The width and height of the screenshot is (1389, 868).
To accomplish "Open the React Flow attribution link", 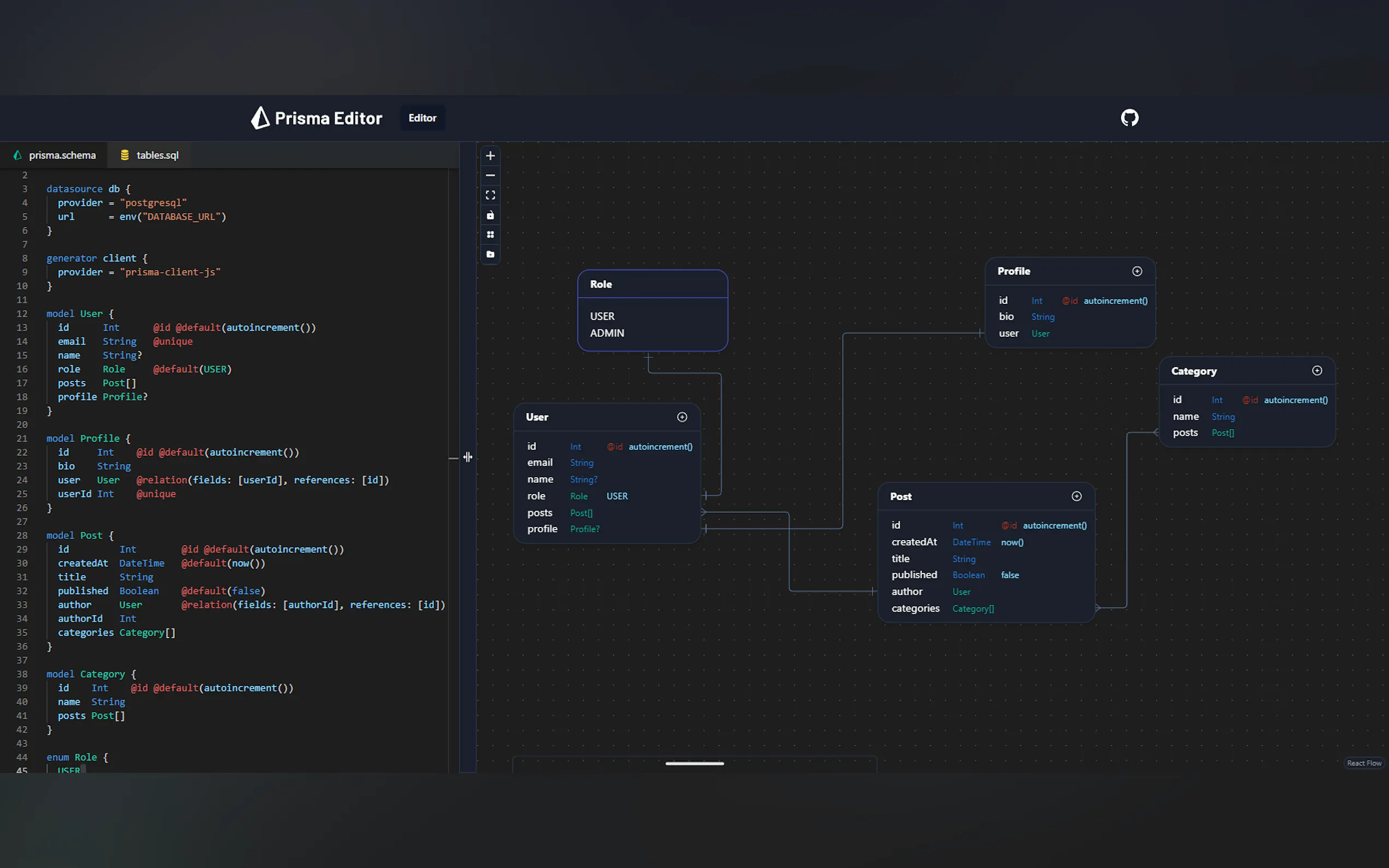I will click(1364, 763).
